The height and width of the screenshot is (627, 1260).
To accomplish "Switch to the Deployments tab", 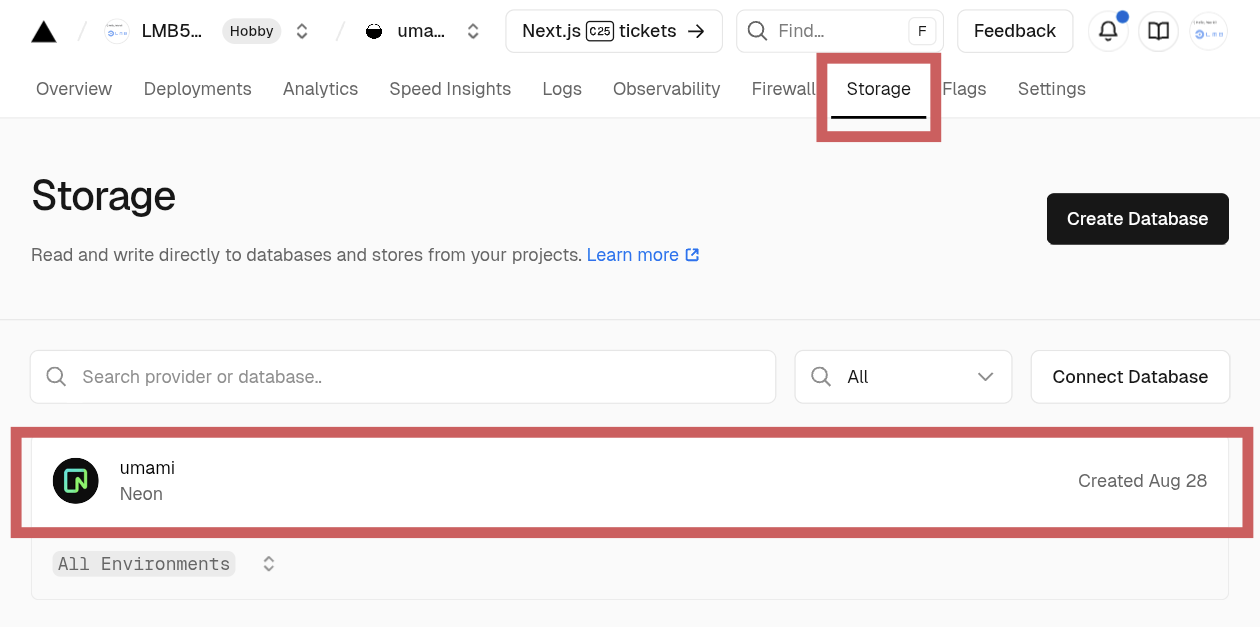I will (197, 89).
